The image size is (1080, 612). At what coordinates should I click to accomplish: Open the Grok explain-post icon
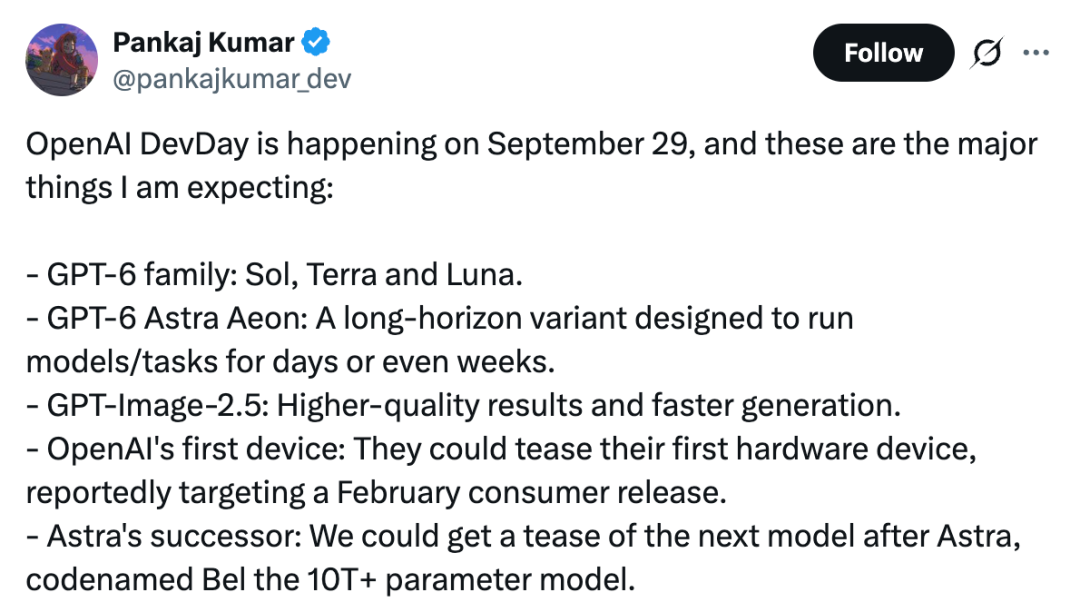986,52
